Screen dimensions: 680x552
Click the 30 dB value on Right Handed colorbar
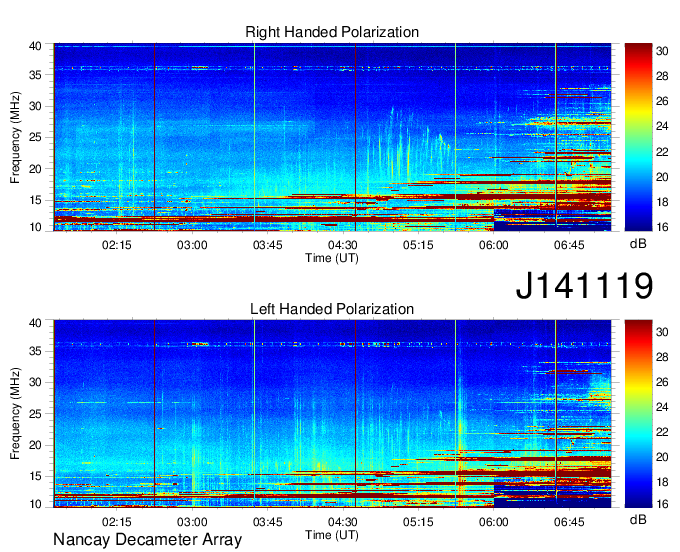pos(662,51)
